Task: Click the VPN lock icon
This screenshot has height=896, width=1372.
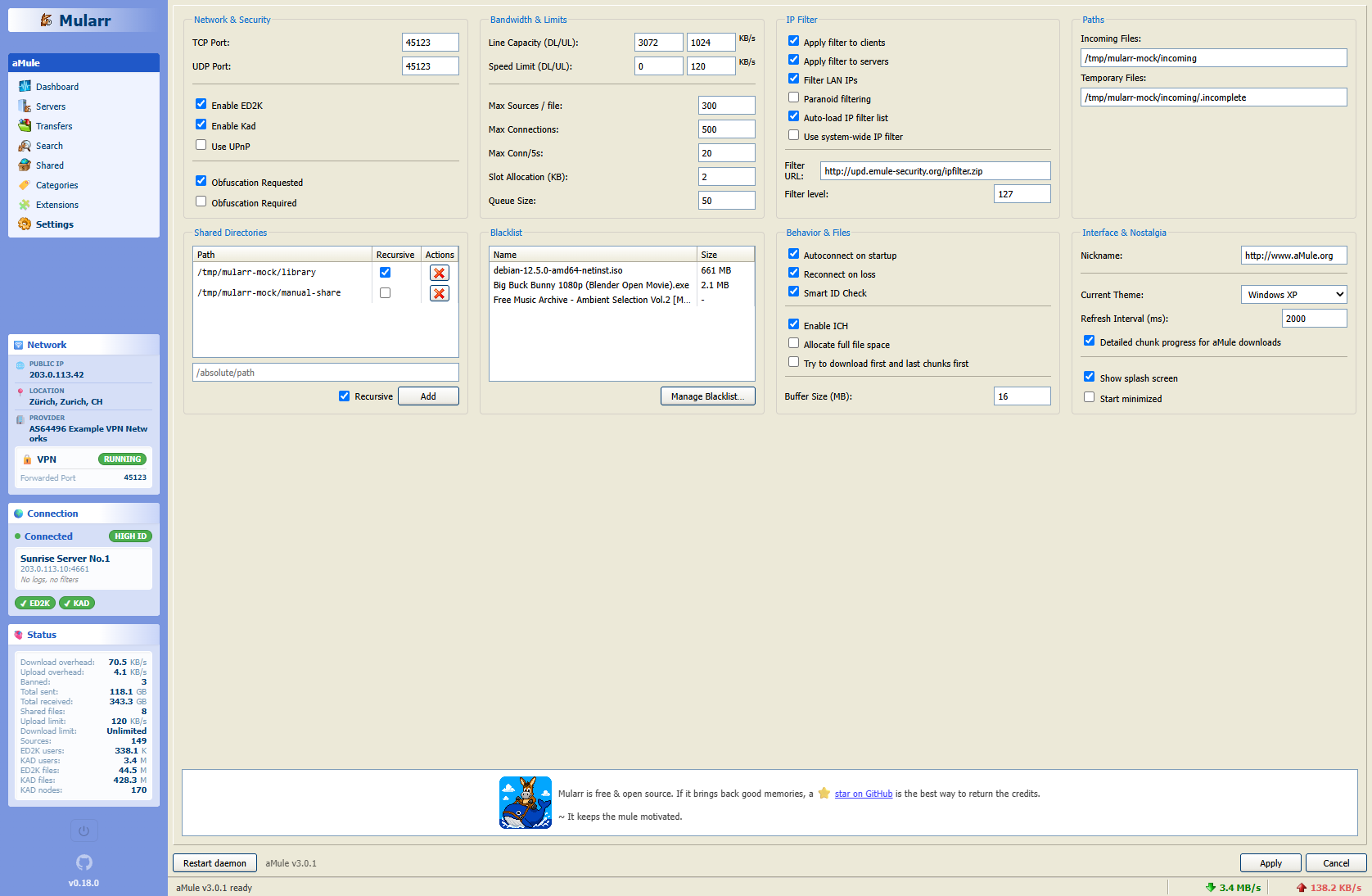Action: click(x=27, y=459)
